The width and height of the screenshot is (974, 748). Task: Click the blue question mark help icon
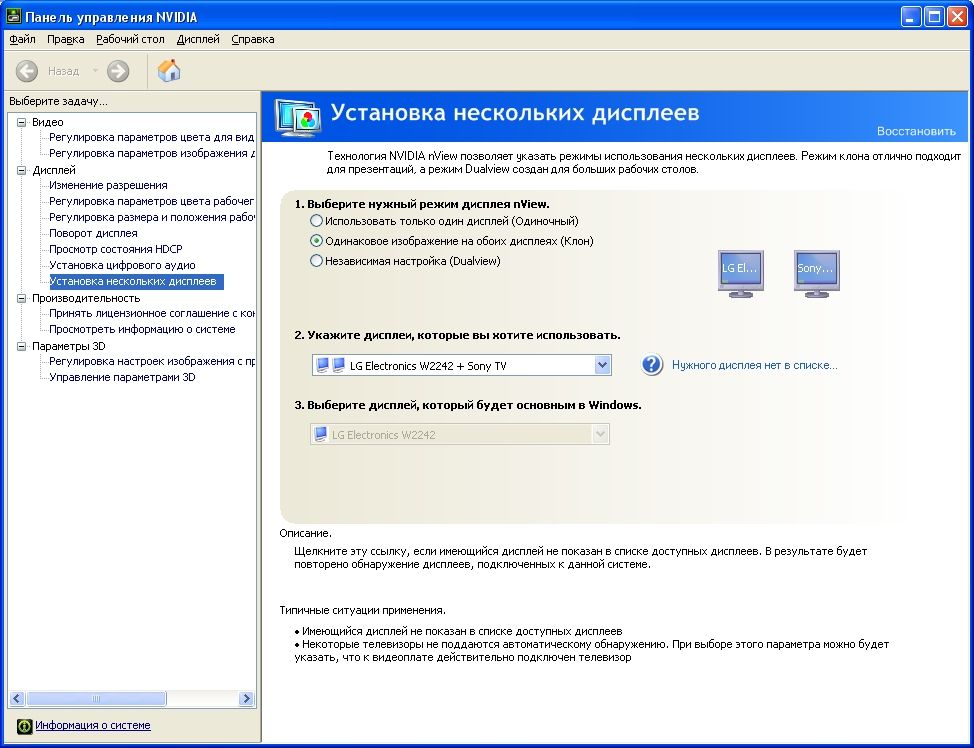[652, 365]
